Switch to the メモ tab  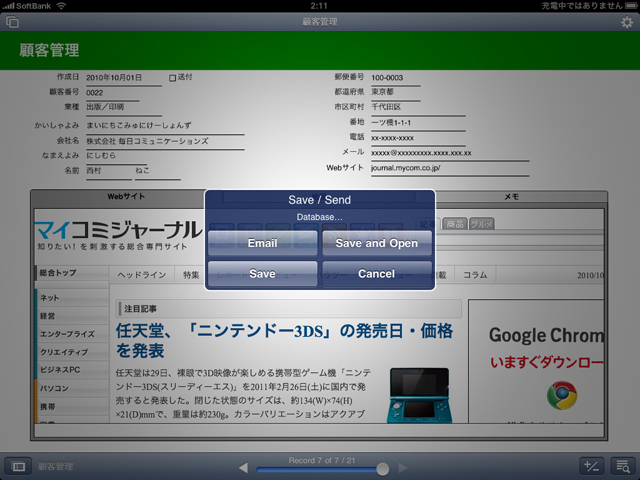click(x=511, y=197)
